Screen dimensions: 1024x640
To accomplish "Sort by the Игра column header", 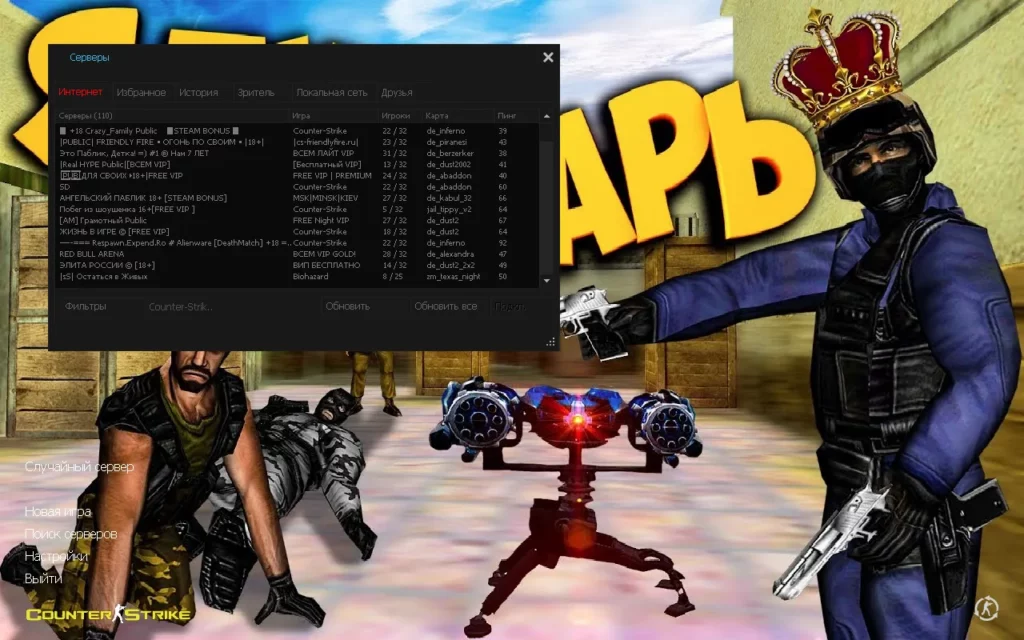I will click(334, 116).
